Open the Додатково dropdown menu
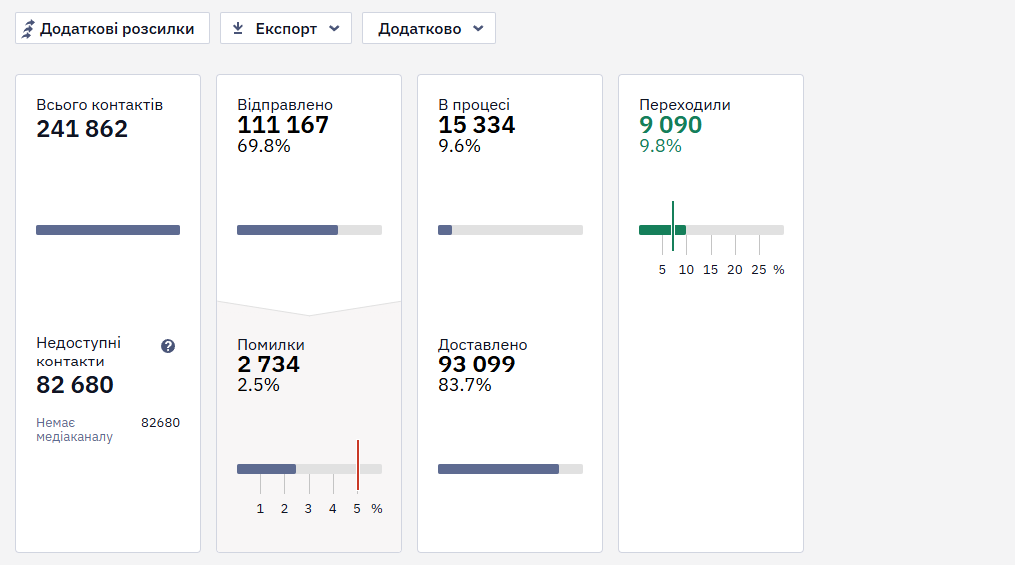The height and width of the screenshot is (565, 1015). click(x=429, y=28)
